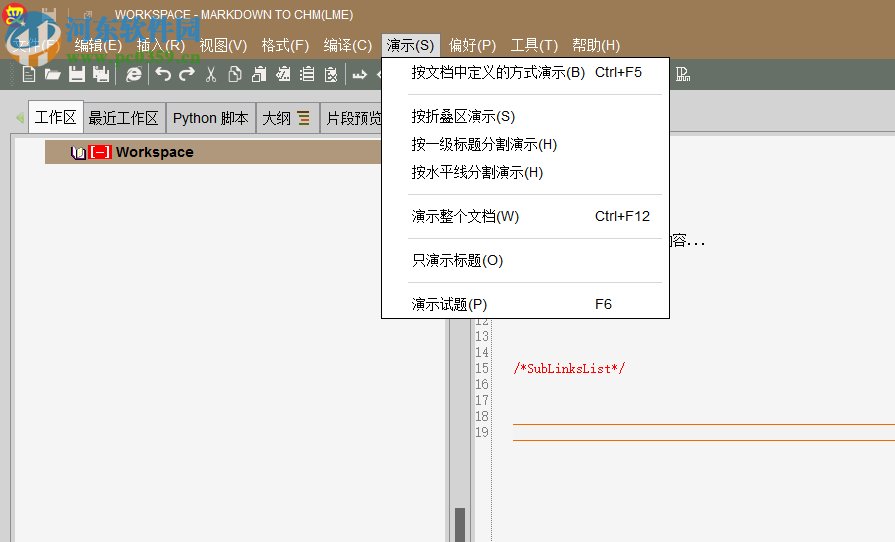Click the Copy icon in toolbar
Image resolution: width=895 pixels, height=542 pixels.
[235, 74]
